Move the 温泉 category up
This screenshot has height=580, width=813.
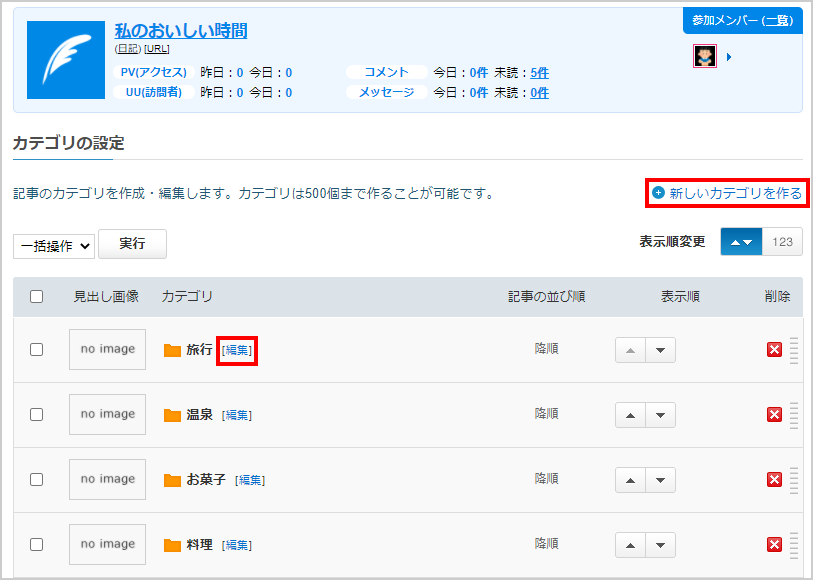coord(630,415)
